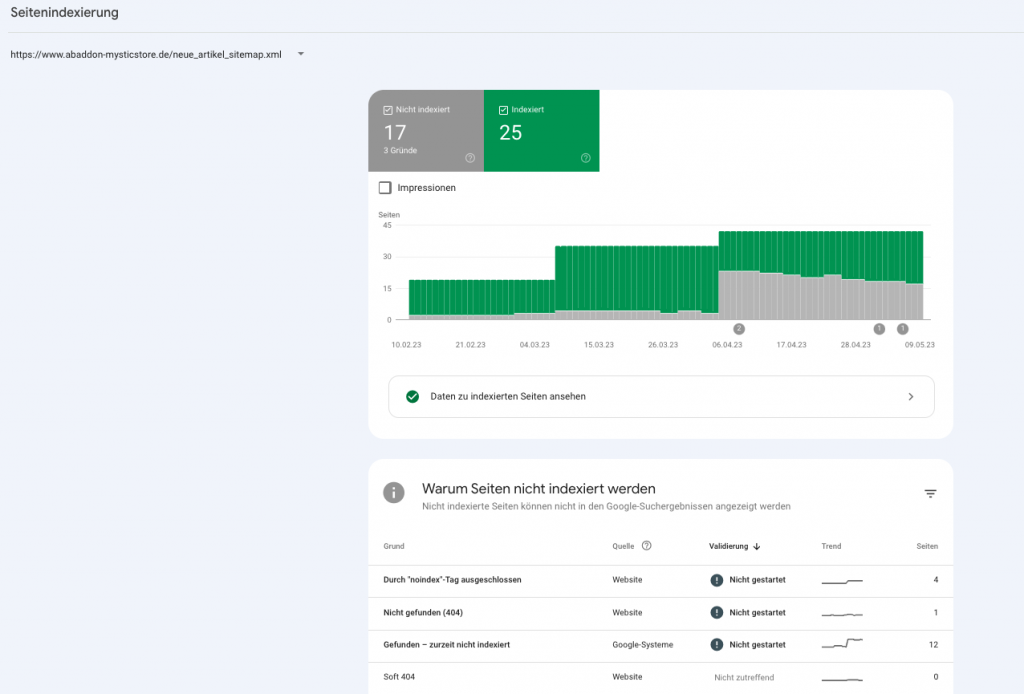Click help icon in Nicht indexiert card

[470, 158]
